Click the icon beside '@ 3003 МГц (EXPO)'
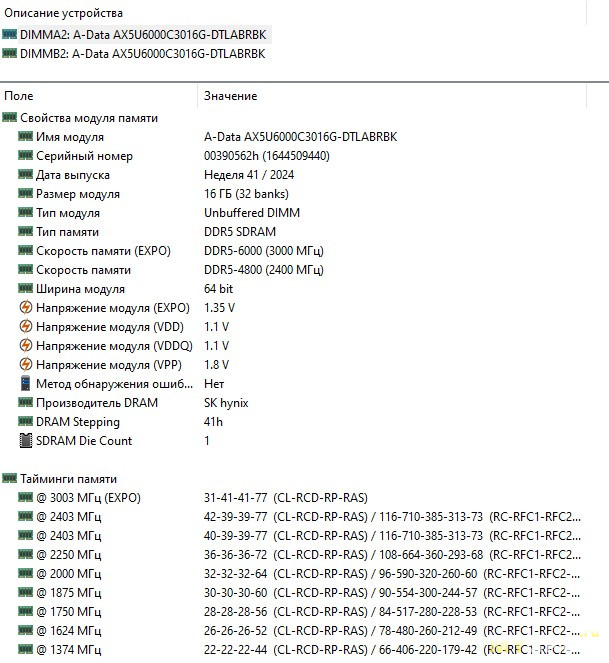 tap(25, 497)
